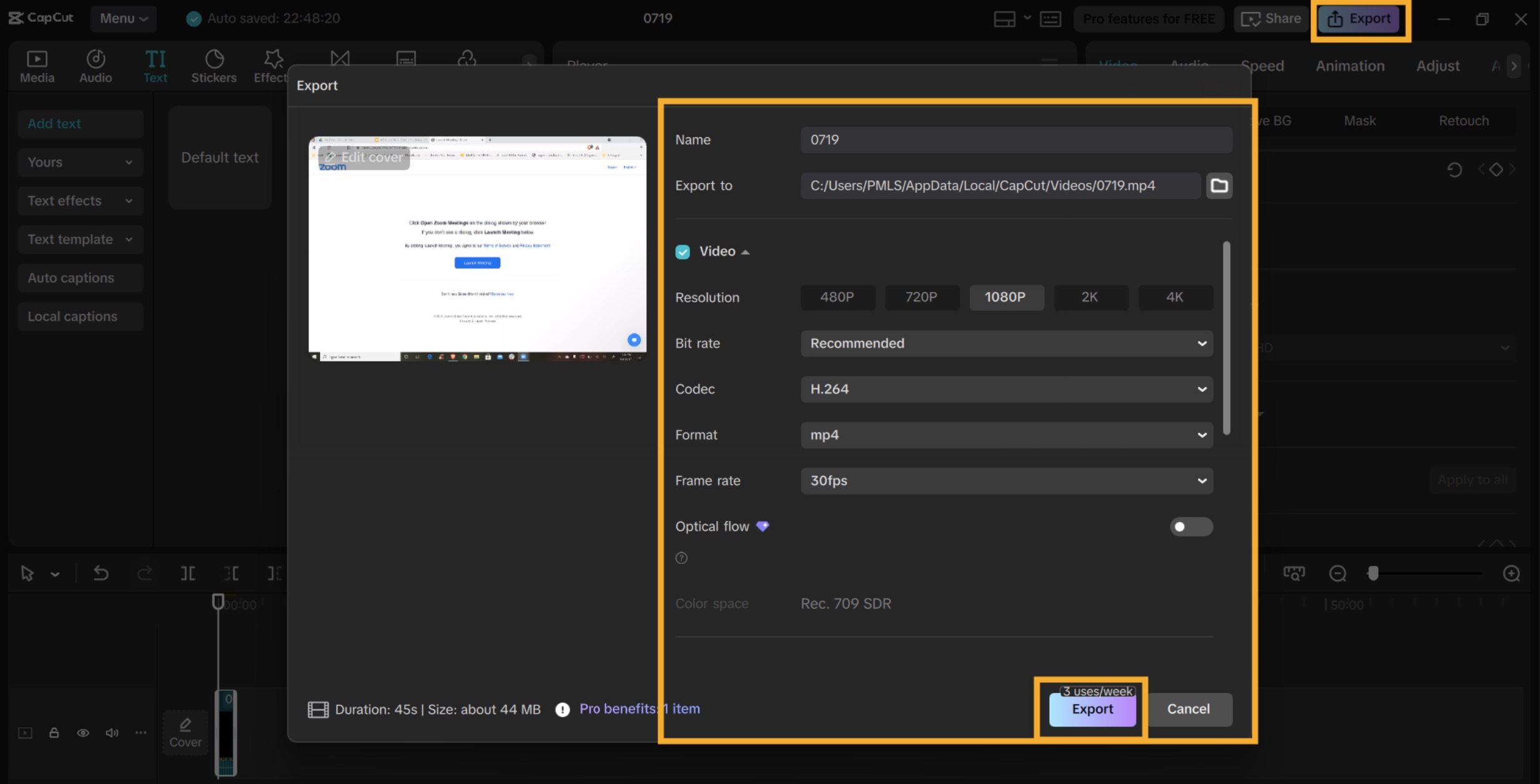Viewport: 1540px width, 784px height.
Task: Click the Split tool icon in timeline toolbar
Action: pyautogui.click(x=187, y=573)
